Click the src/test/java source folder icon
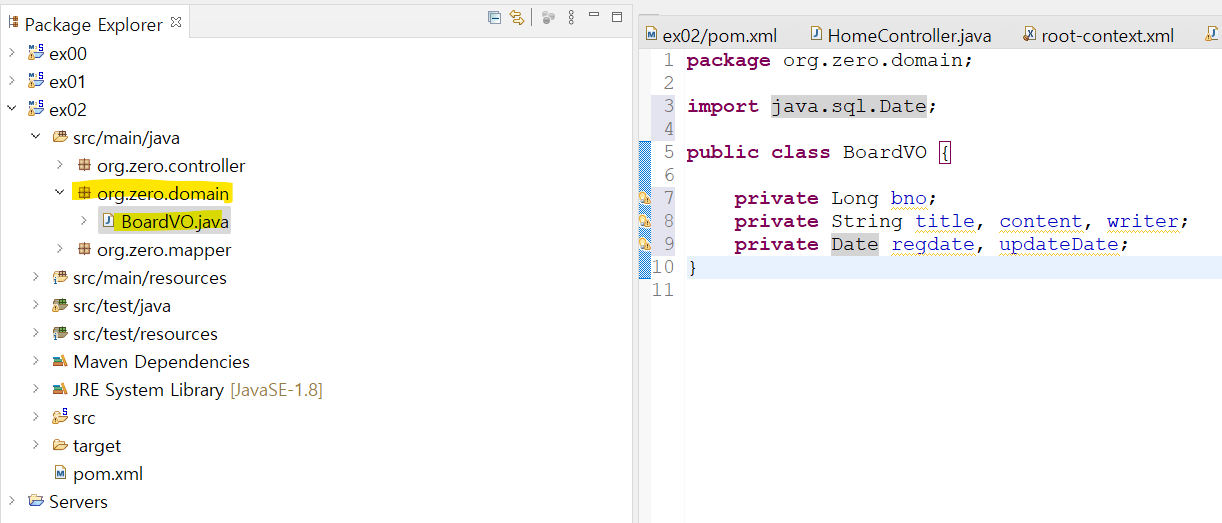 (x=60, y=305)
